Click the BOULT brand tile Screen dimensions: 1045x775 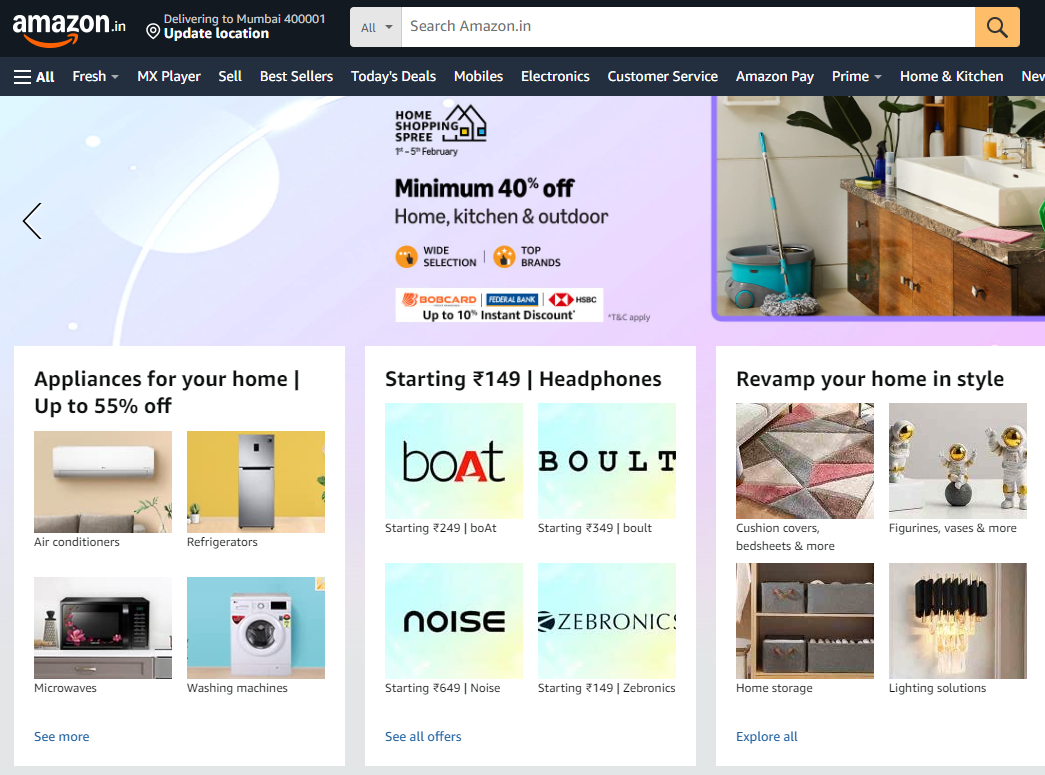pyautogui.click(x=606, y=461)
